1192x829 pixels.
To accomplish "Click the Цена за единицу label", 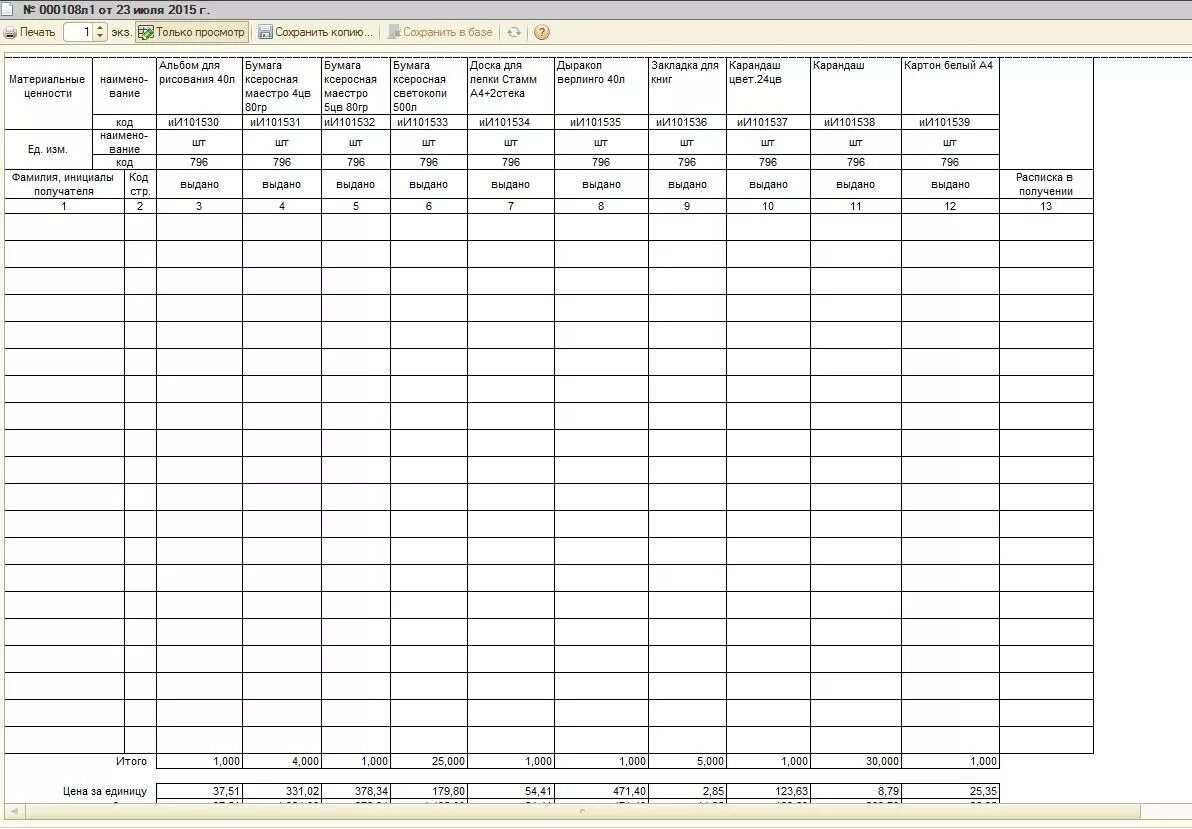I will 105,792.
